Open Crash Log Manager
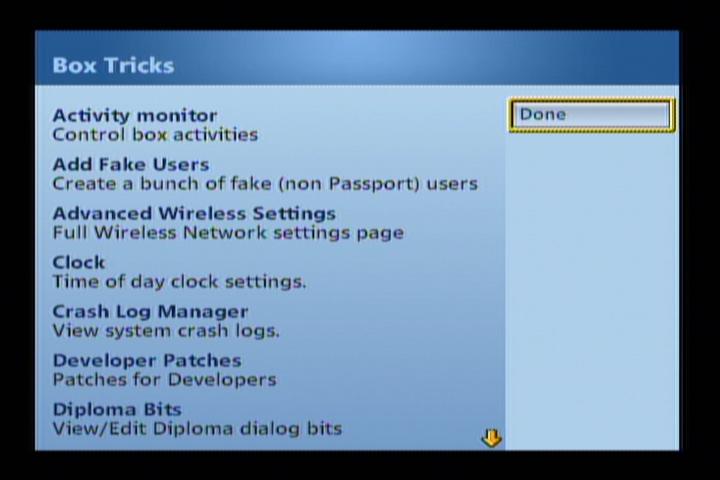Image resolution: width=720 pixels, height=480 pixels. 150,311
